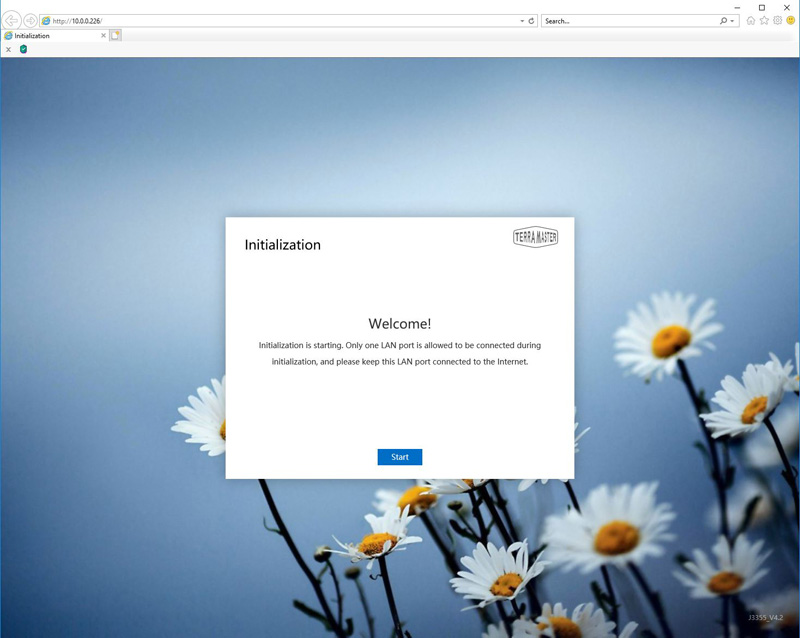Screen dimensions: 800x638
Task: Close the toolbar with the X icon
Action: [8, 50]
